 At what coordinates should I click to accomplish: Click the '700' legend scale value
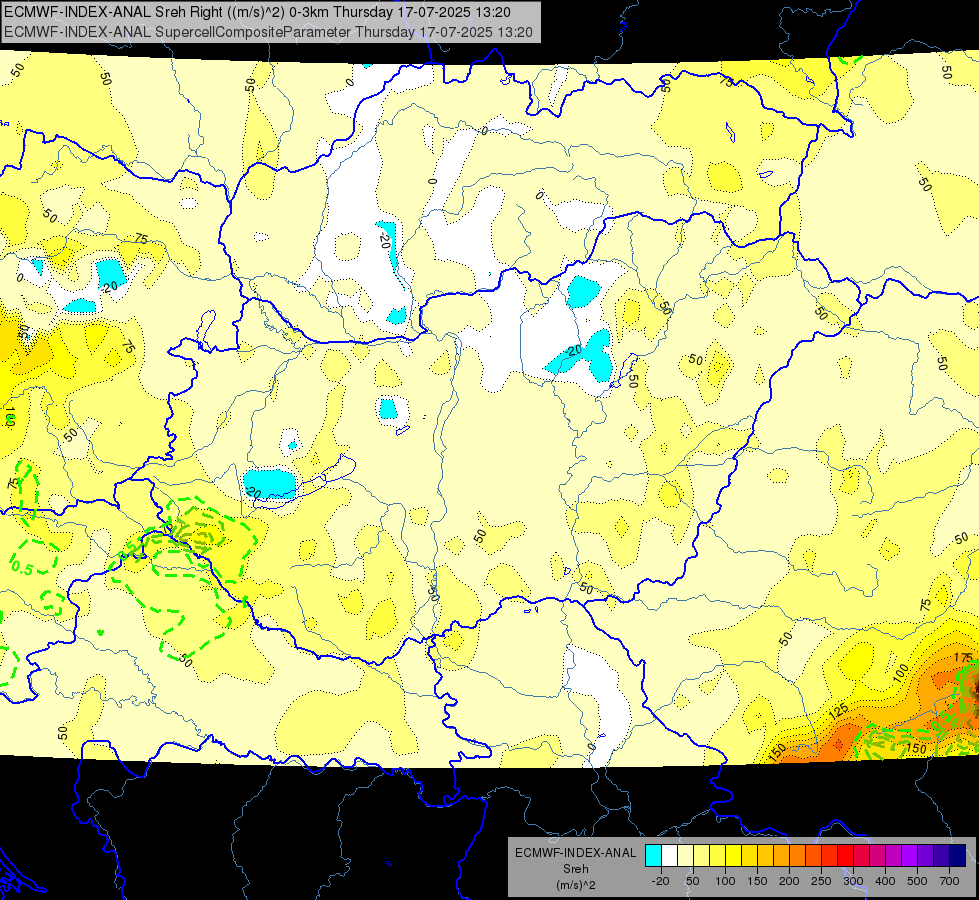pyautogui.click(x=950, y=881)
